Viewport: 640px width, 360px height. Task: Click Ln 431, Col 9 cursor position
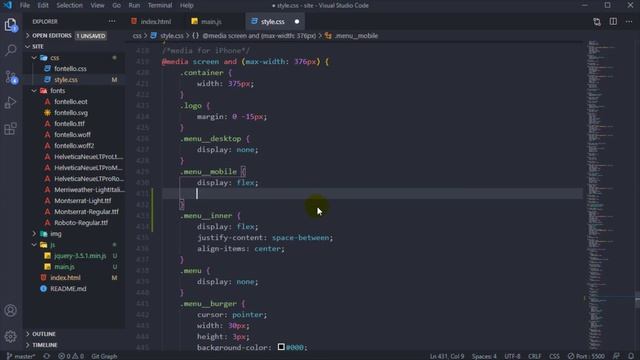click(x=447, y=356)
